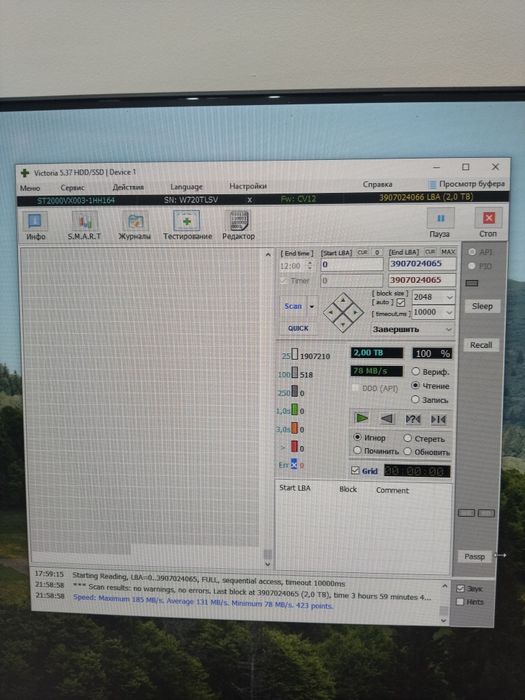525x700 pixels.
Task: Click the white 25 ms block indicator
Action: pos(295,355)
